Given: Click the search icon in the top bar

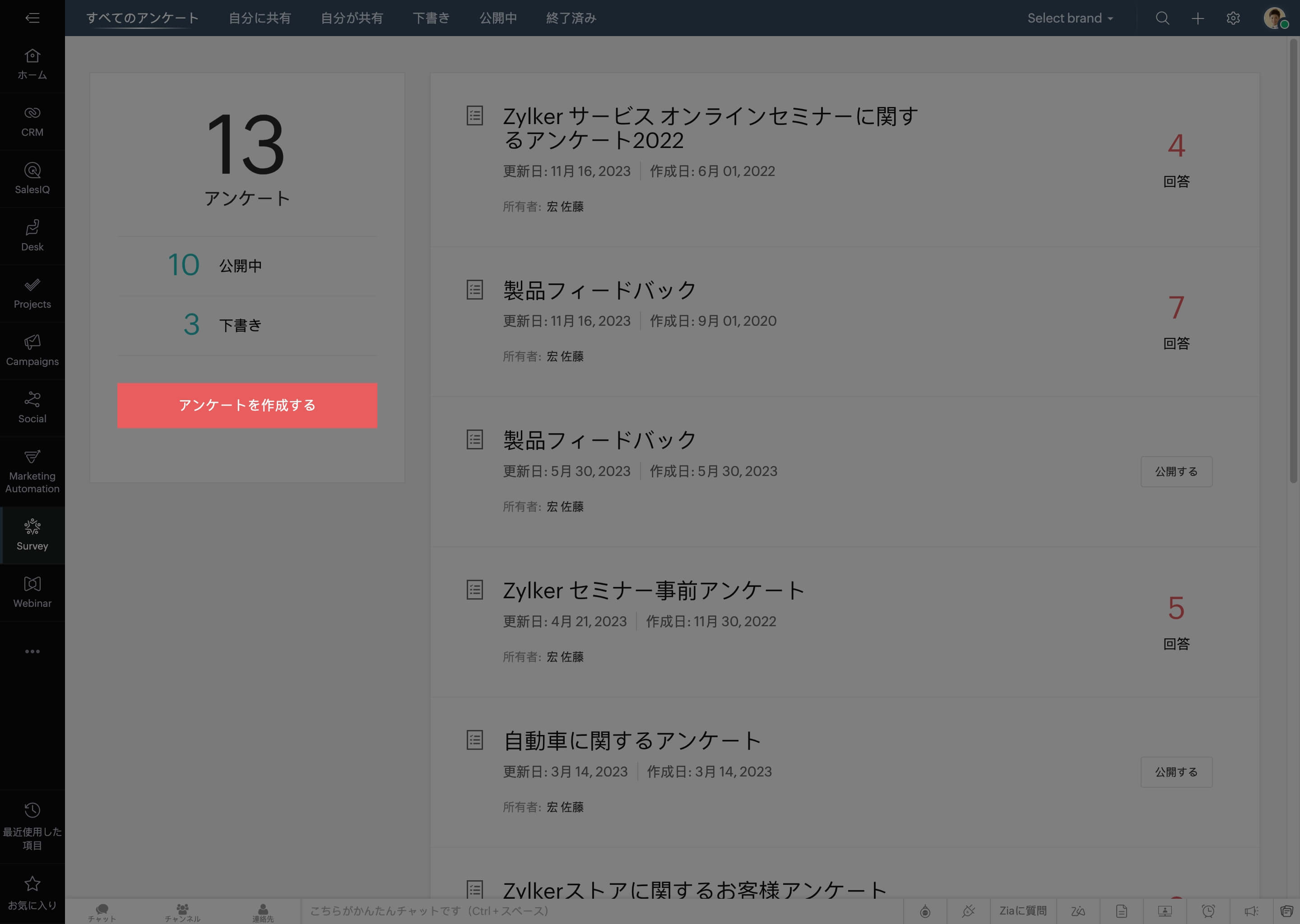Looking at the screenshot, I should [x=1162, y=18].
